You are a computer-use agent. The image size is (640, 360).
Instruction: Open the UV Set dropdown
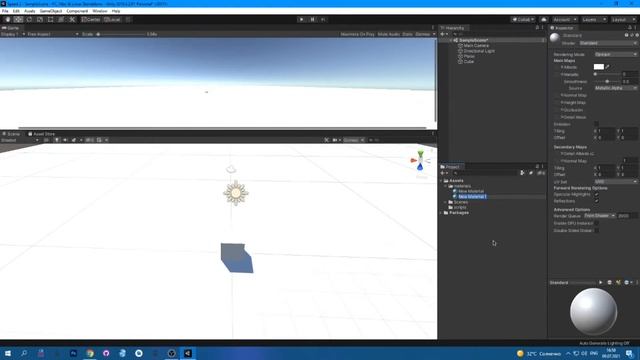(x=616, y=182)
